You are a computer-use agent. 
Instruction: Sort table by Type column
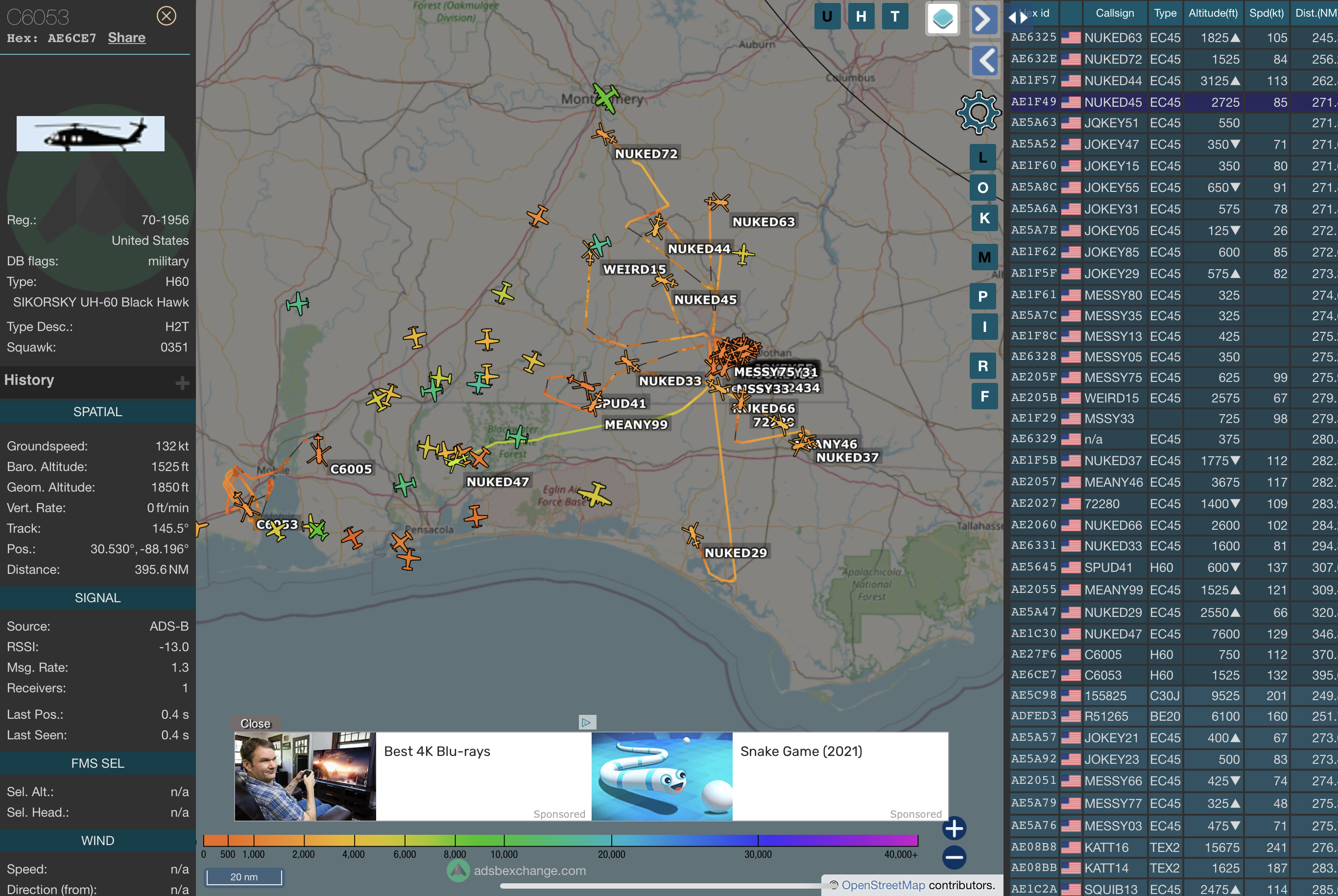pos(1165,13)
